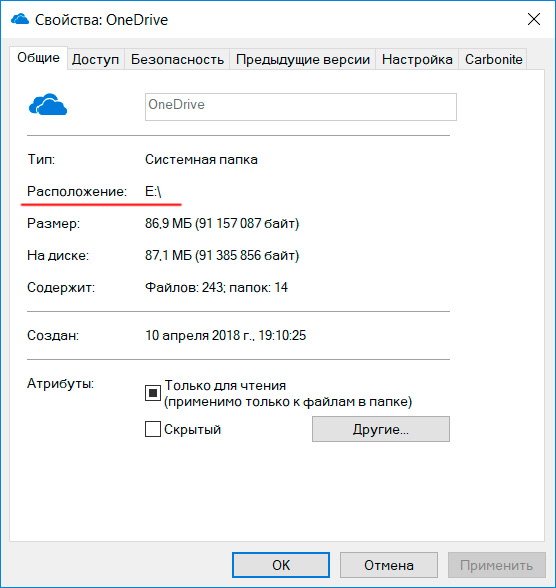Click the 'Другие...' attributes button
556x588 pixels.
[x=381, y=429]
